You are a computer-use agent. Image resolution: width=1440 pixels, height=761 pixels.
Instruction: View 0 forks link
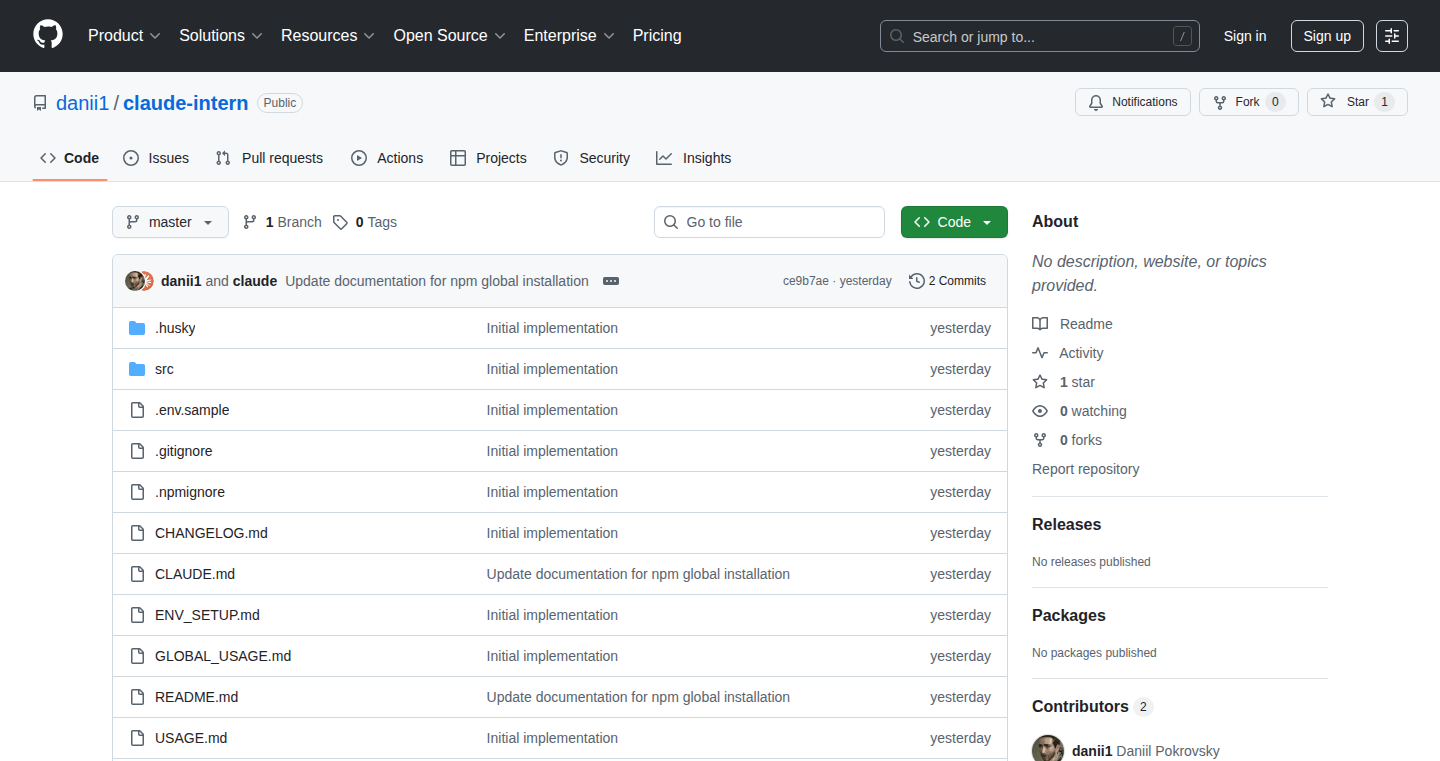pyautogui.click(x=1067, y=440)
